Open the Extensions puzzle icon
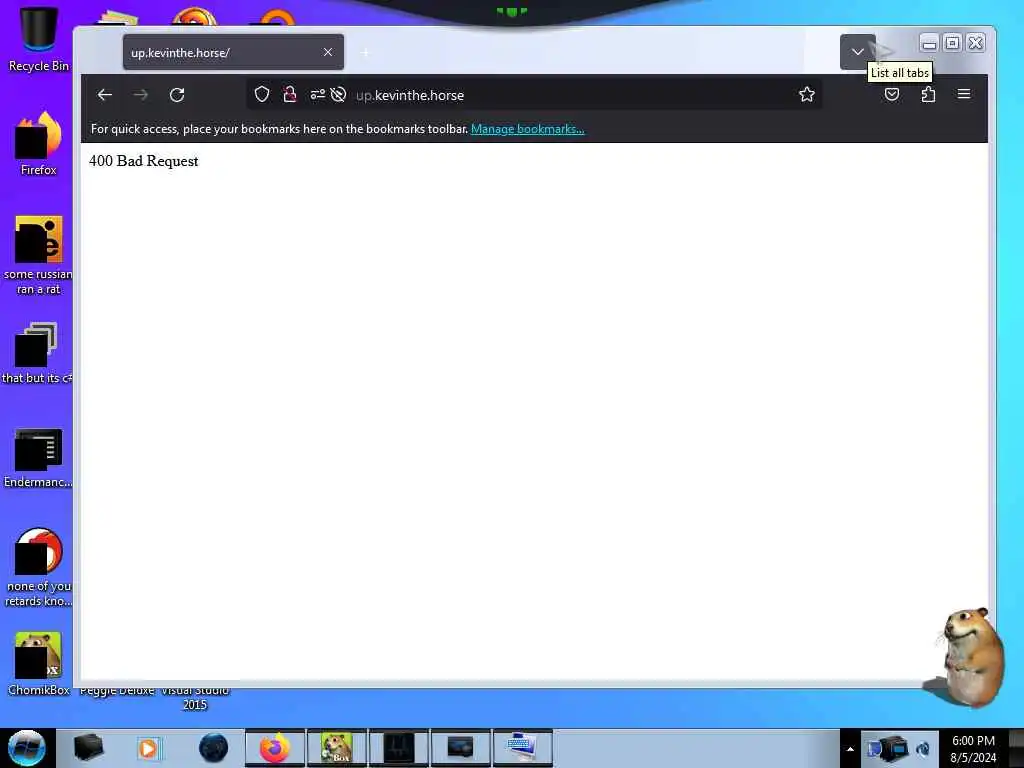This screenshot has height=768, width=1024. pyautogui.click(x=928, y=95)
